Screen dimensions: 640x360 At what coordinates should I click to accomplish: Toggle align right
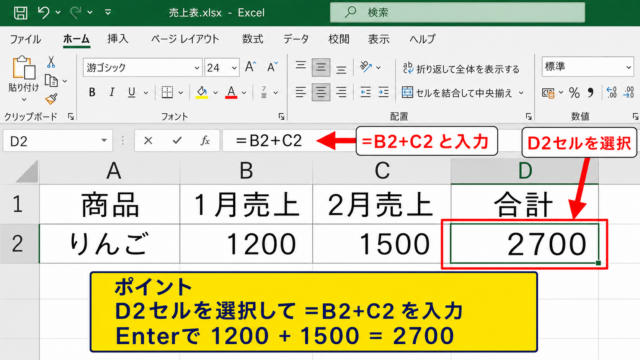click(x=341, y=93)
